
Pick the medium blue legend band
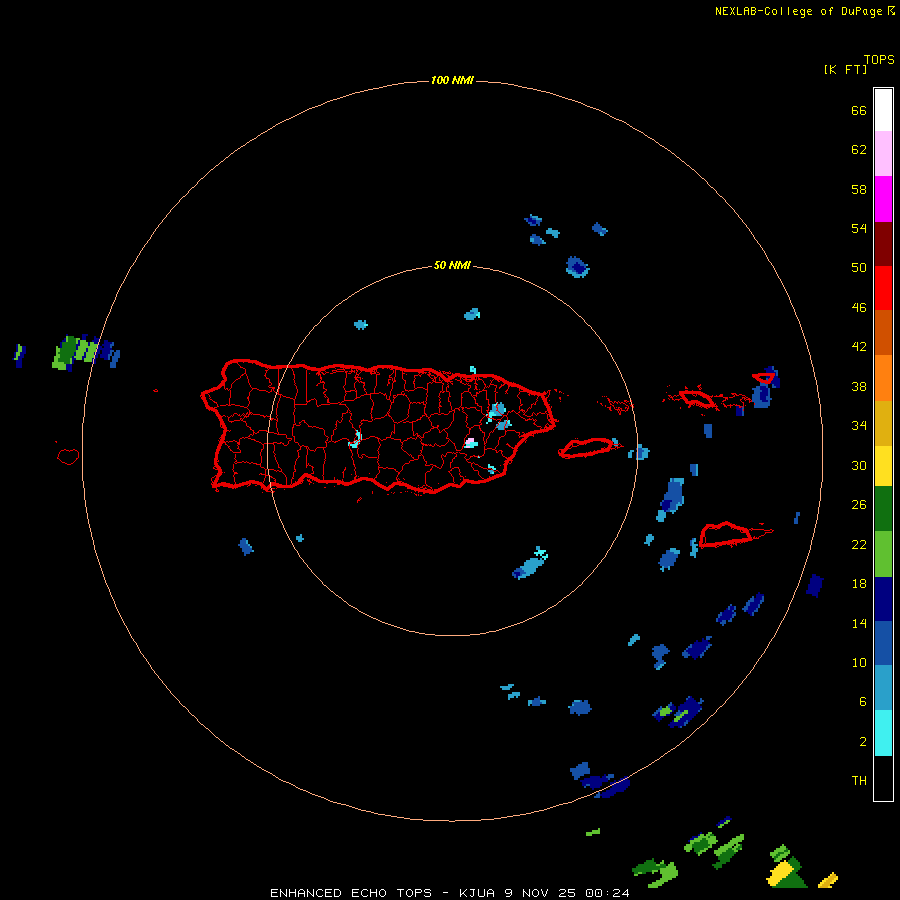tap(883, 643)
